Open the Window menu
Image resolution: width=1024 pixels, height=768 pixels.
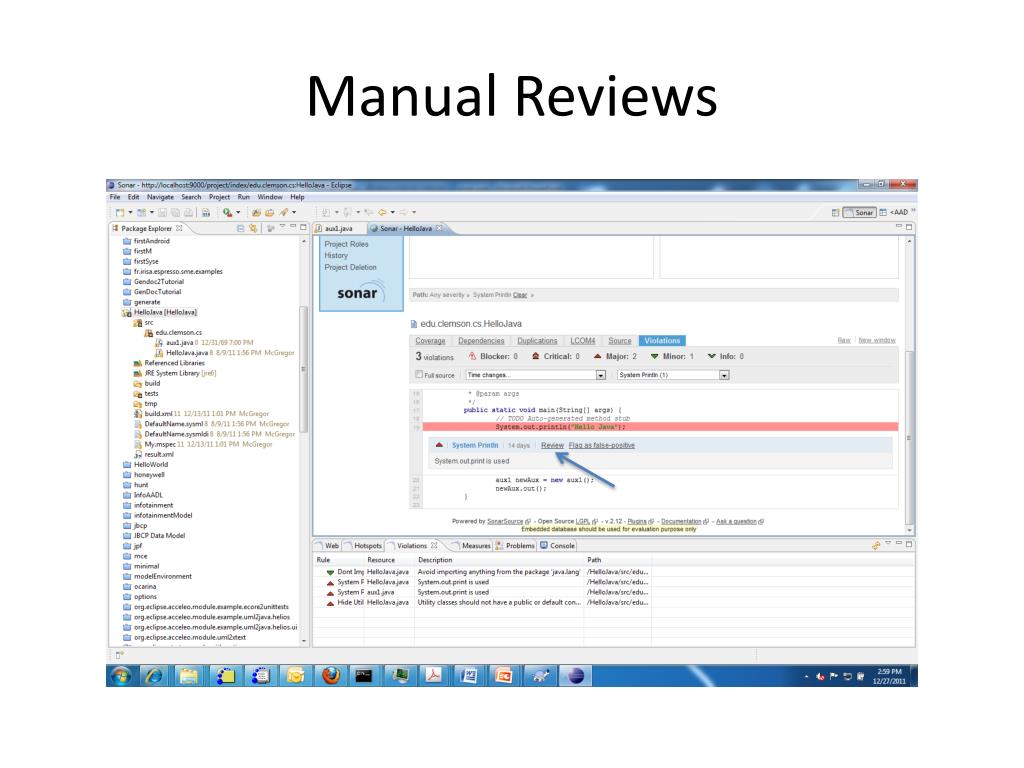pyautogui.click(x=270, y=197)
